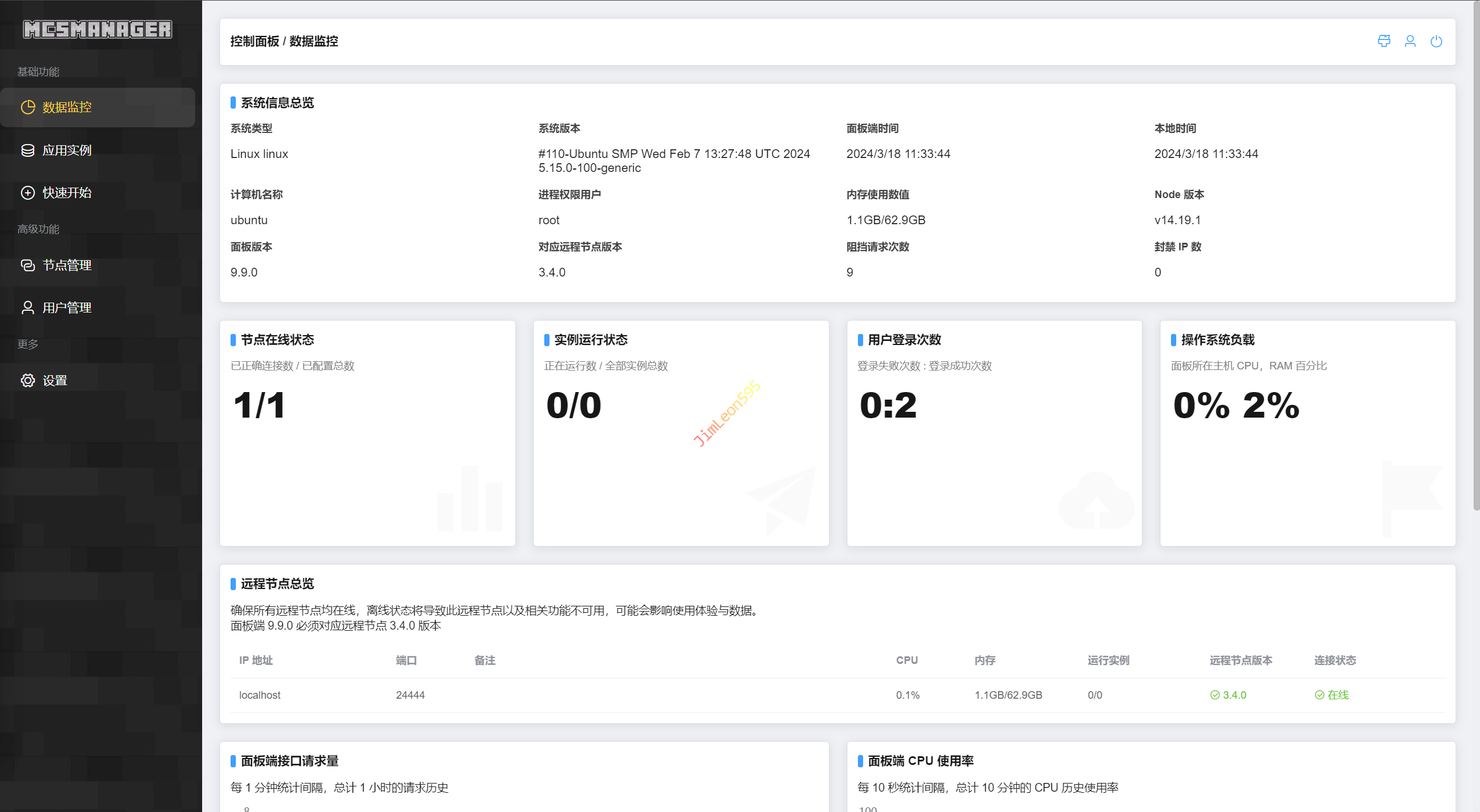The height and width of the screenshot is (812, 1480).
Task: Click the settings gear icon
Action: (x=28, y=380)
